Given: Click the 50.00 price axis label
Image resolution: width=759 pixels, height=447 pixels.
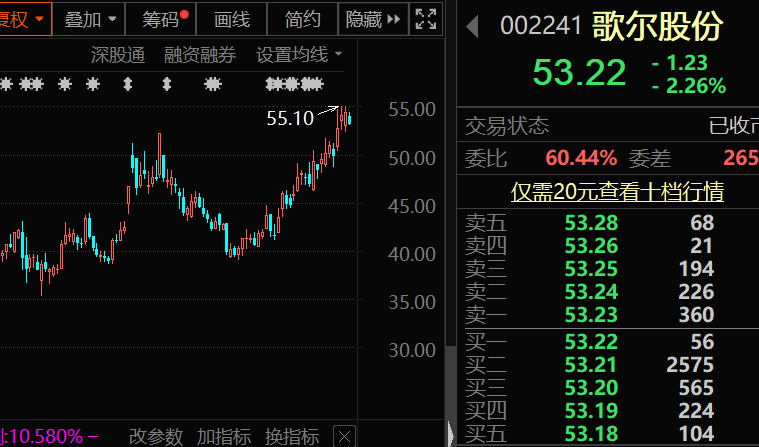Looking at the screenshot, I should 412,158.
